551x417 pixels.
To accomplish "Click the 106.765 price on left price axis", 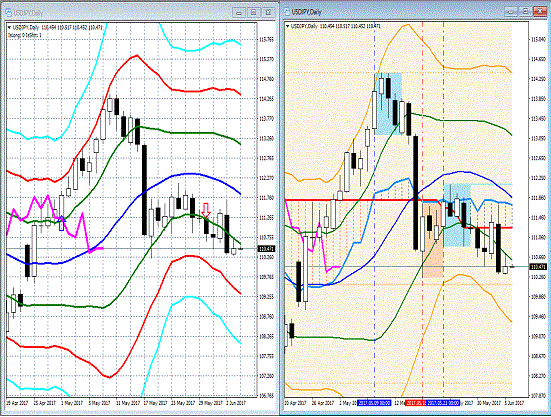I will coord(266,396).
